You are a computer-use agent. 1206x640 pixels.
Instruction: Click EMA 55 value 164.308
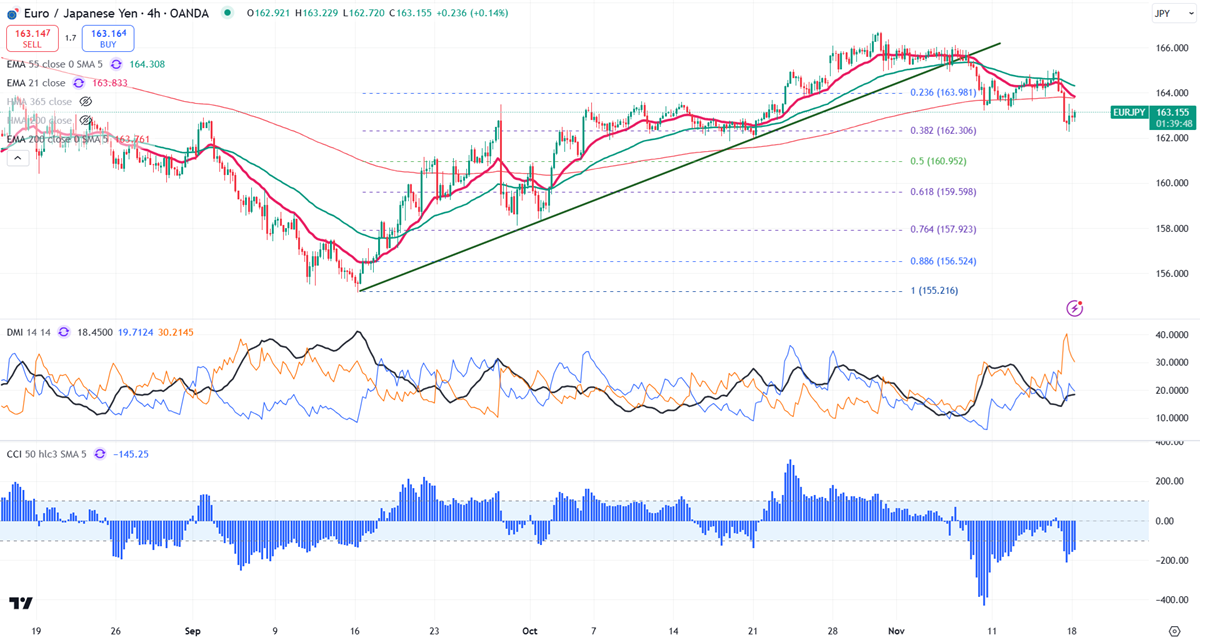(147, 64)
